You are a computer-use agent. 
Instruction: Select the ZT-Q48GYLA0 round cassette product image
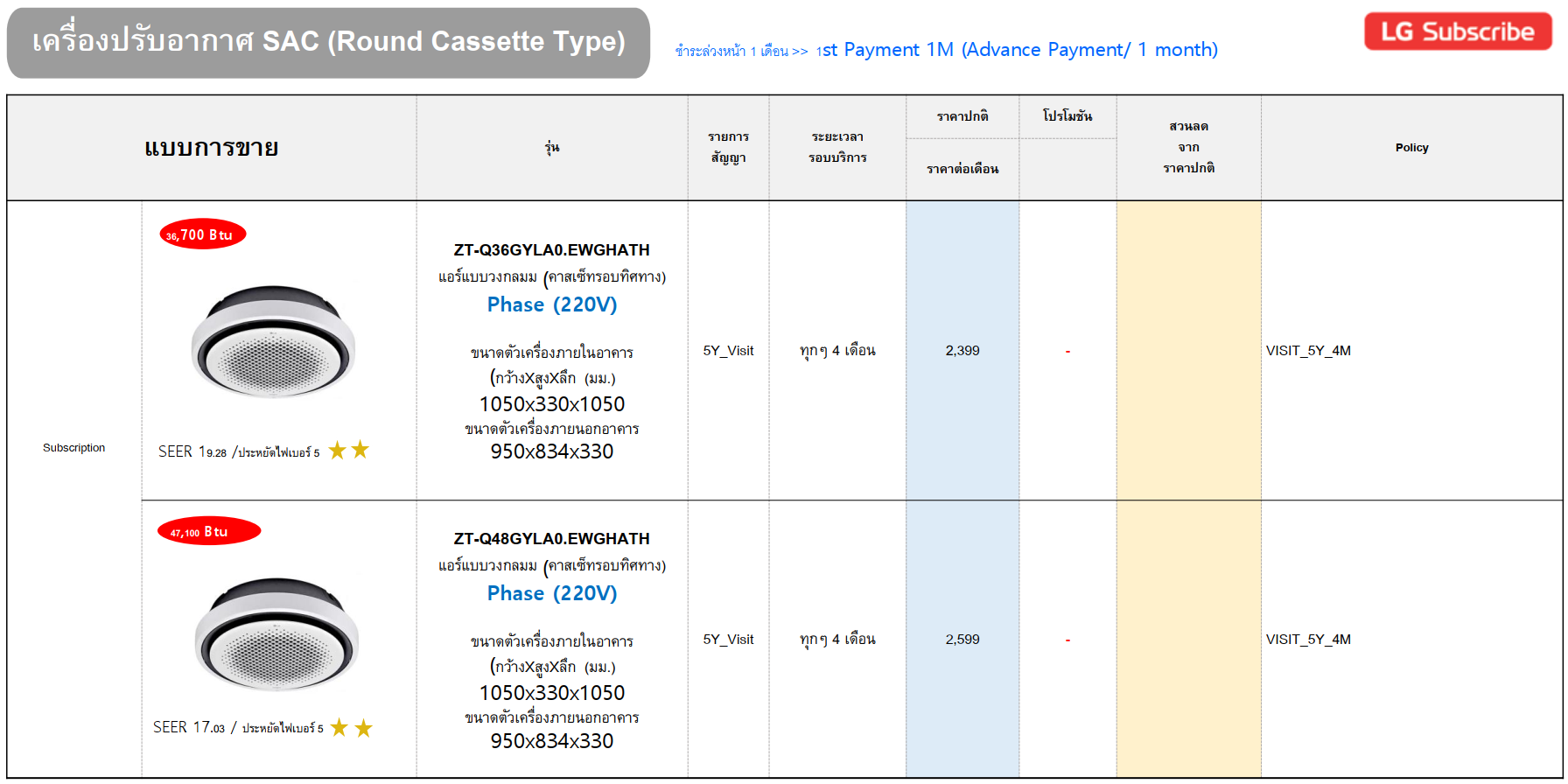click(x=276, y=633)
